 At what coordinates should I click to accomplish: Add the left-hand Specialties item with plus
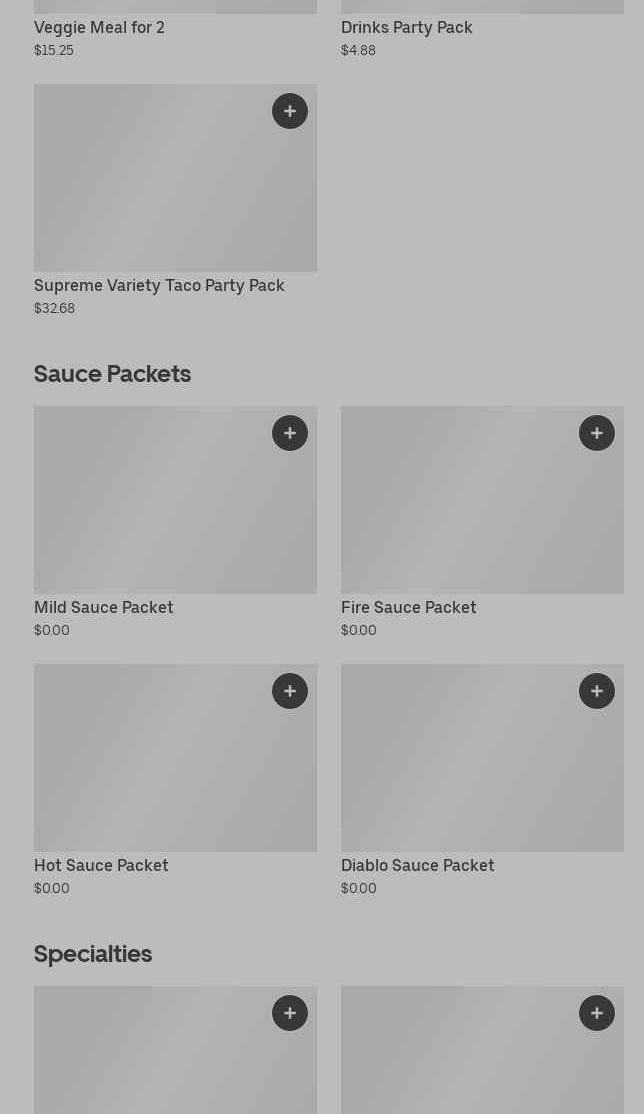(290, 1013)
